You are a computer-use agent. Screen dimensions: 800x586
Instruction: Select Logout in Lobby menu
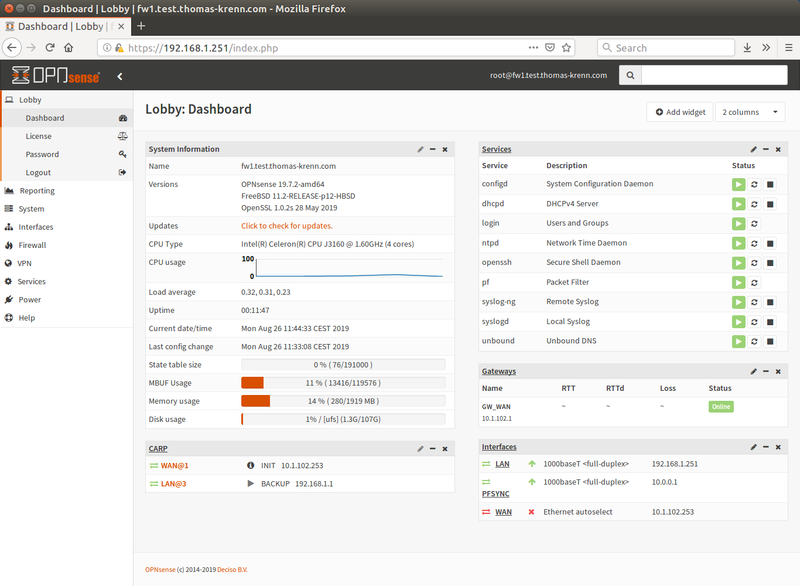[x=67, y=173]
